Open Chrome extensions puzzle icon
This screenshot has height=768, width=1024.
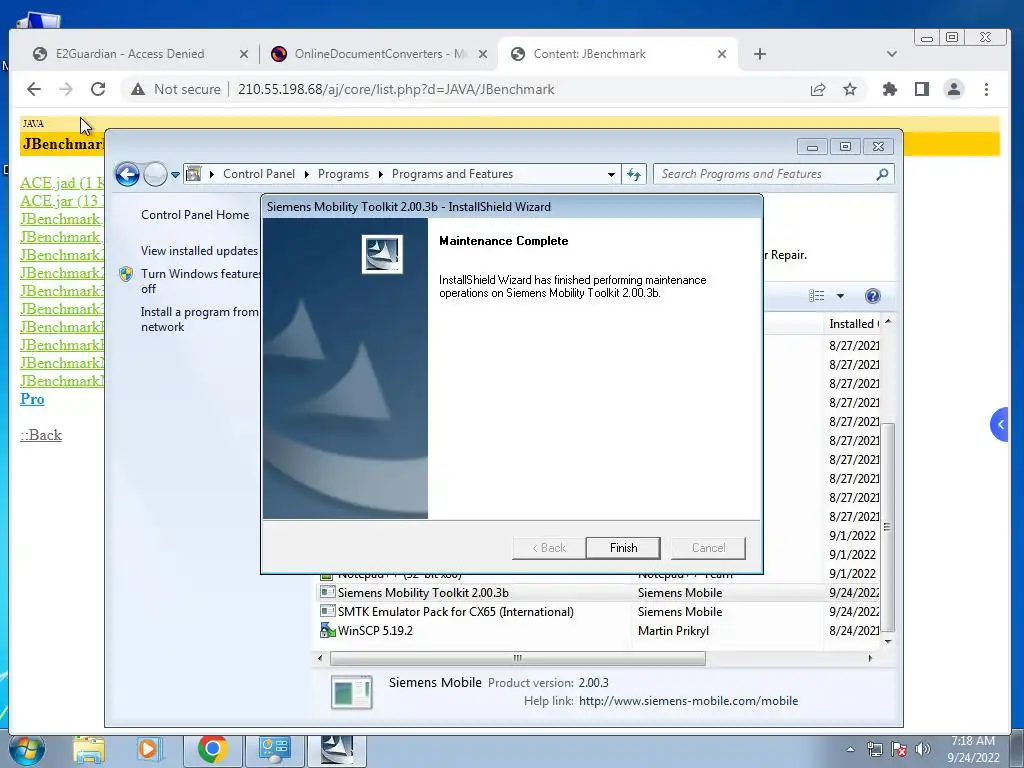pyautogui.click(x=889, y=89)
